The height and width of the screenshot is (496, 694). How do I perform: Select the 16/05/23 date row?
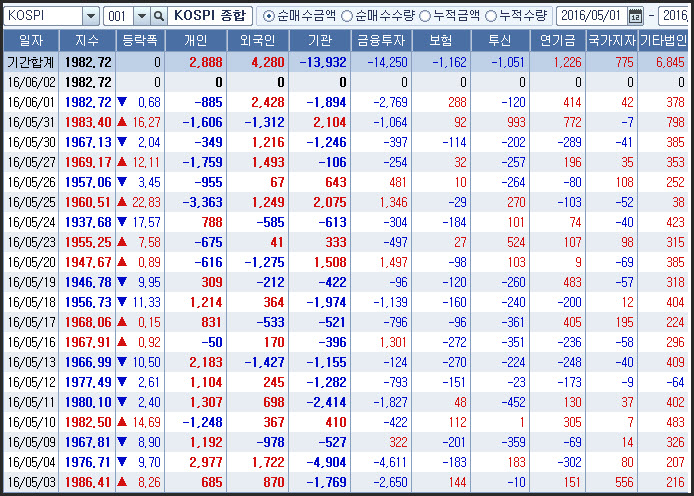(x=346, y=242)
